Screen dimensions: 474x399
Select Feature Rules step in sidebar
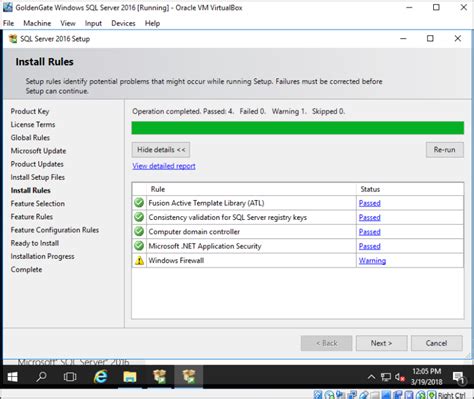tap(32, 217)
